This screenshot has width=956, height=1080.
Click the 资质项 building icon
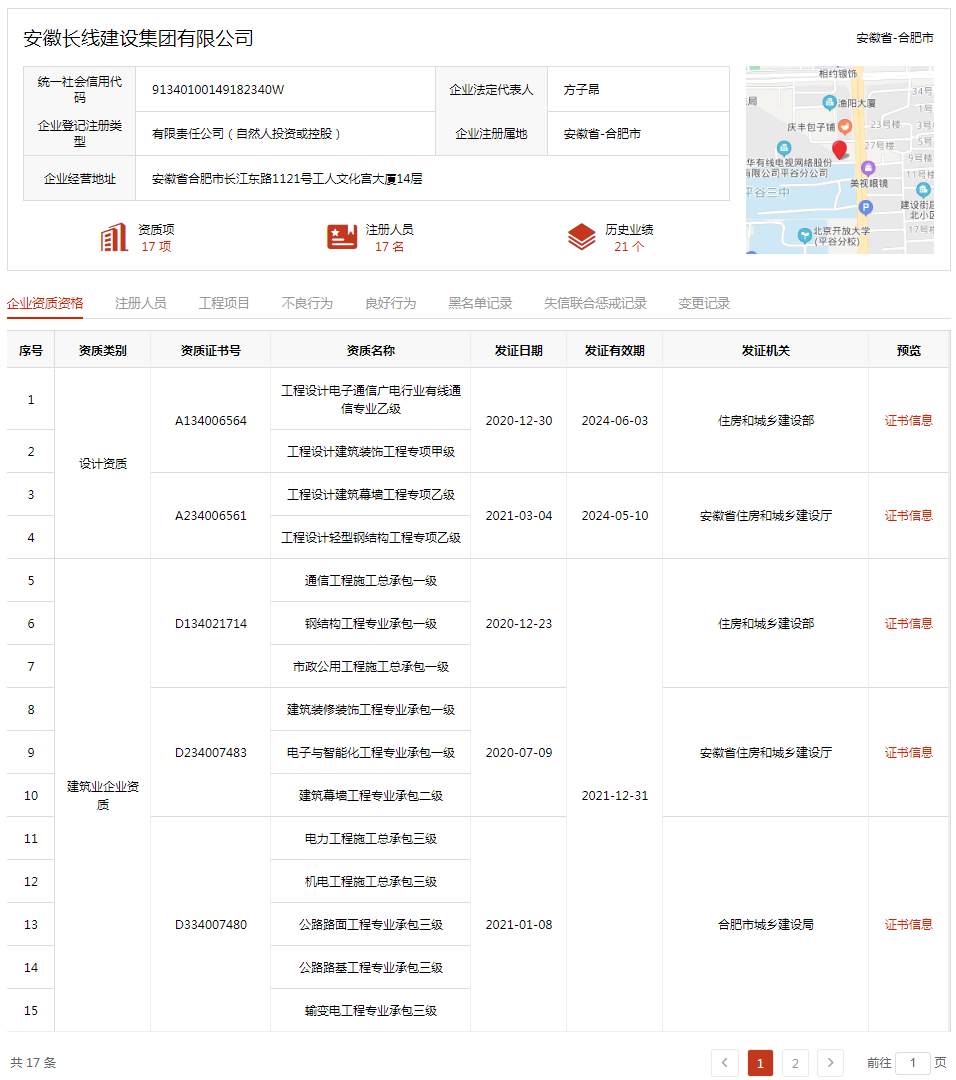[x=115, y=236]
